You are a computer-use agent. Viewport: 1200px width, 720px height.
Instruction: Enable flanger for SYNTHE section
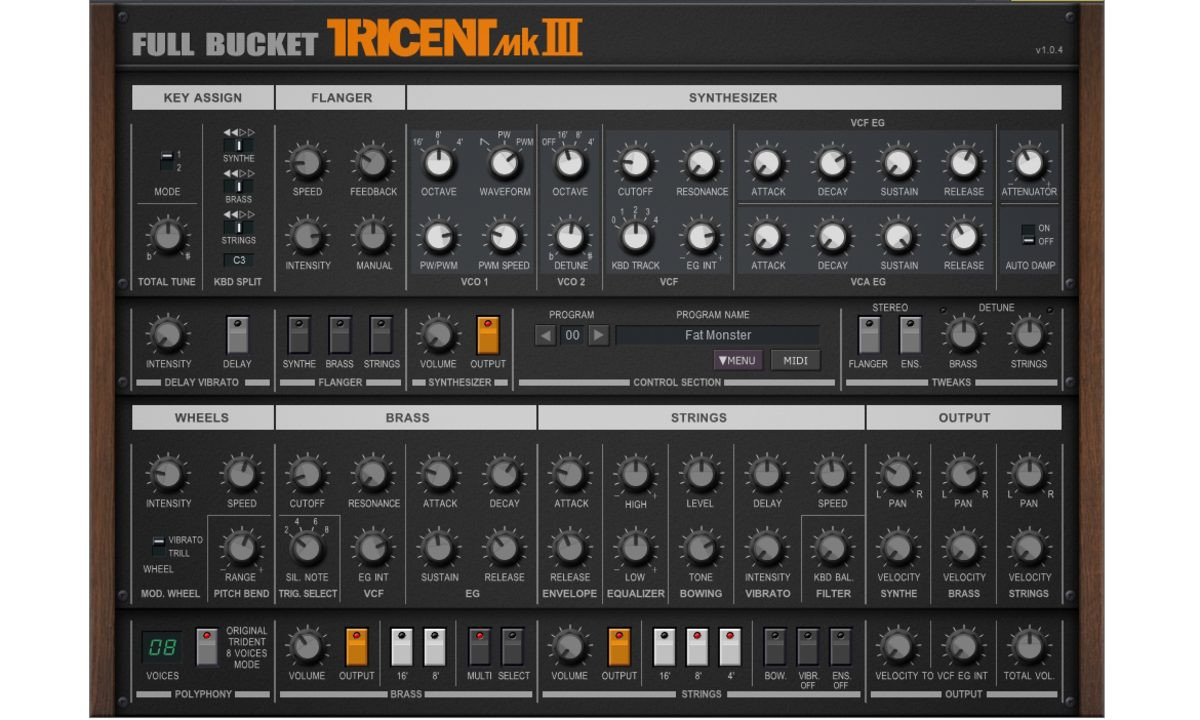click(x=299, y=335)
